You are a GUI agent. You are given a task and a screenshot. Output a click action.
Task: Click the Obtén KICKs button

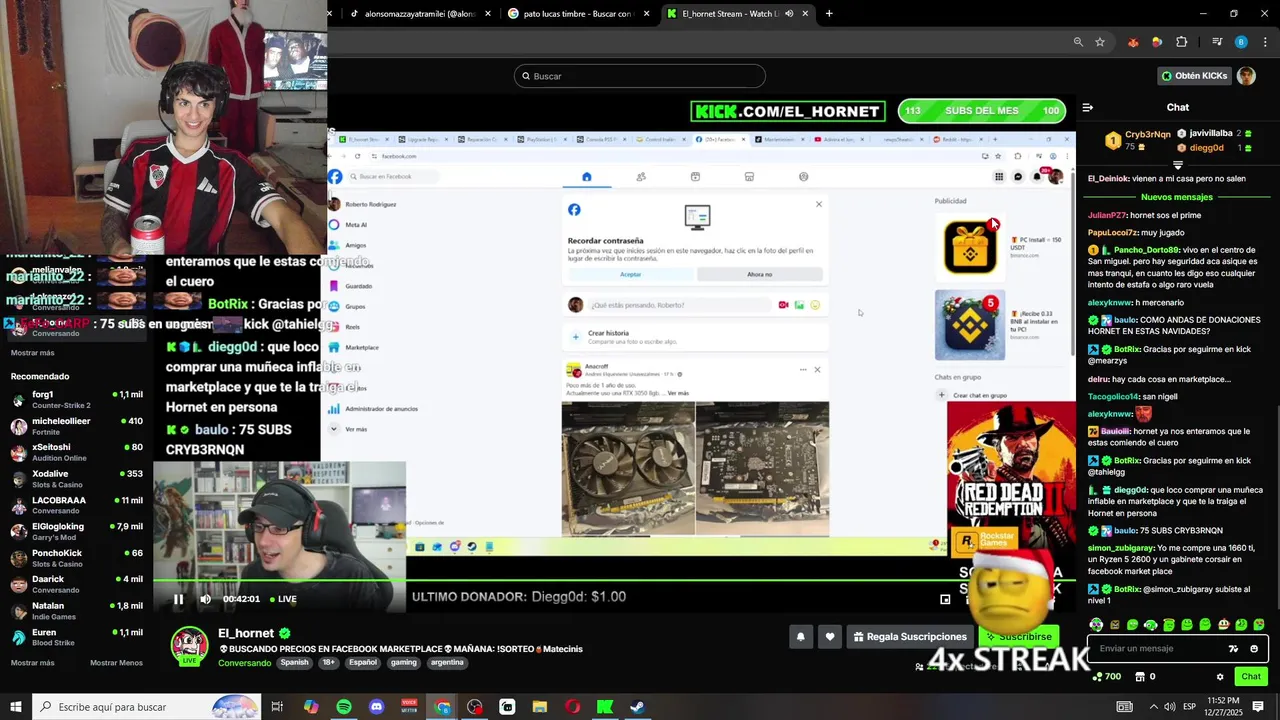(x=1195, y=76)
